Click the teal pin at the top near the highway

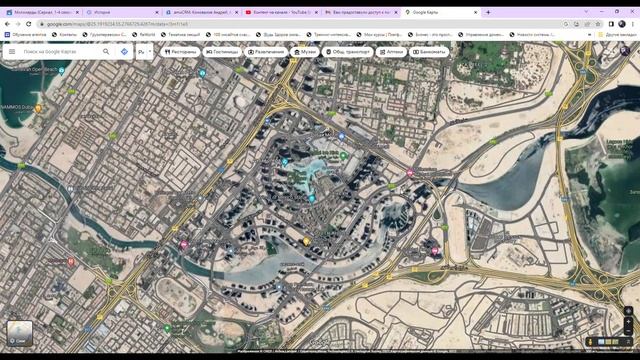pos(202,73)
